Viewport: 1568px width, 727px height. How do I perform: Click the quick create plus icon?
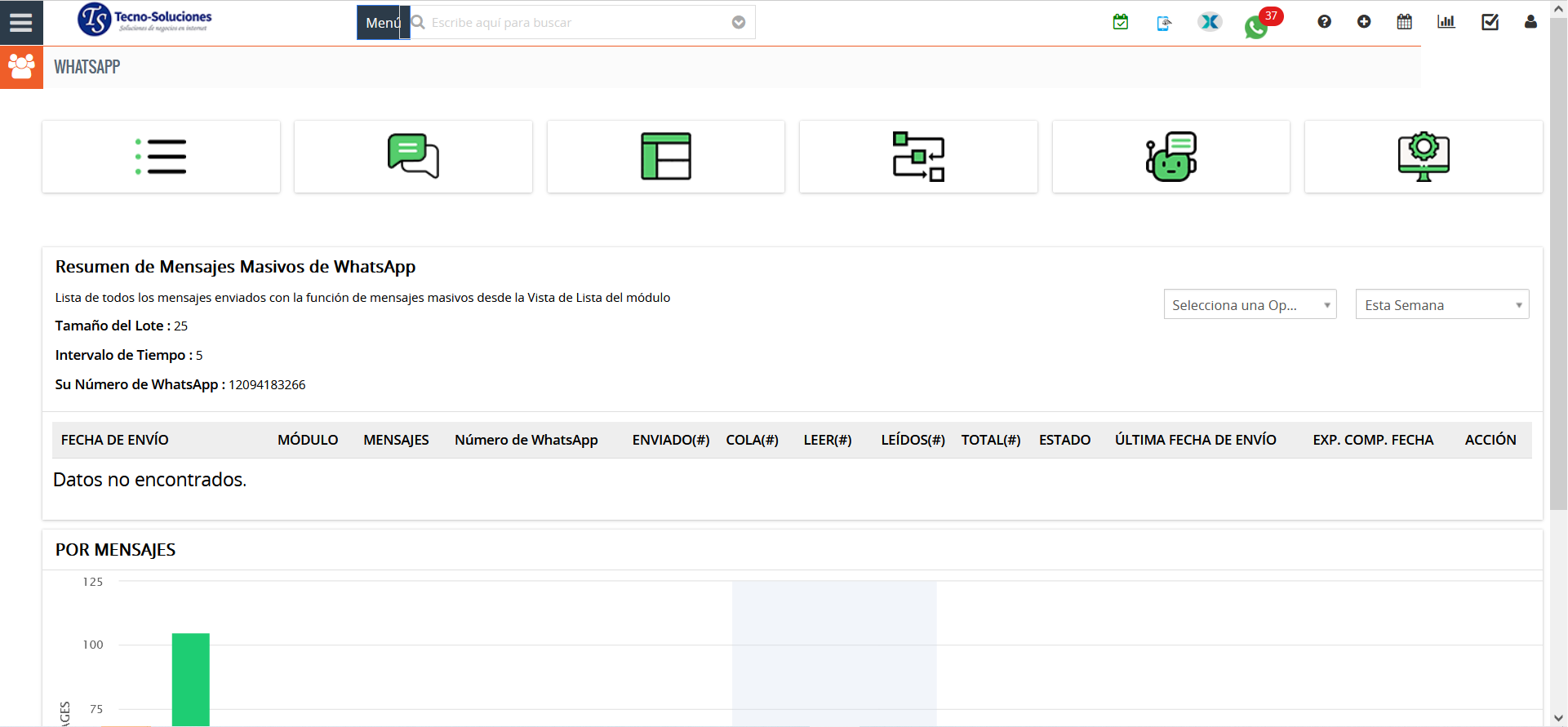pos(1364,22)
